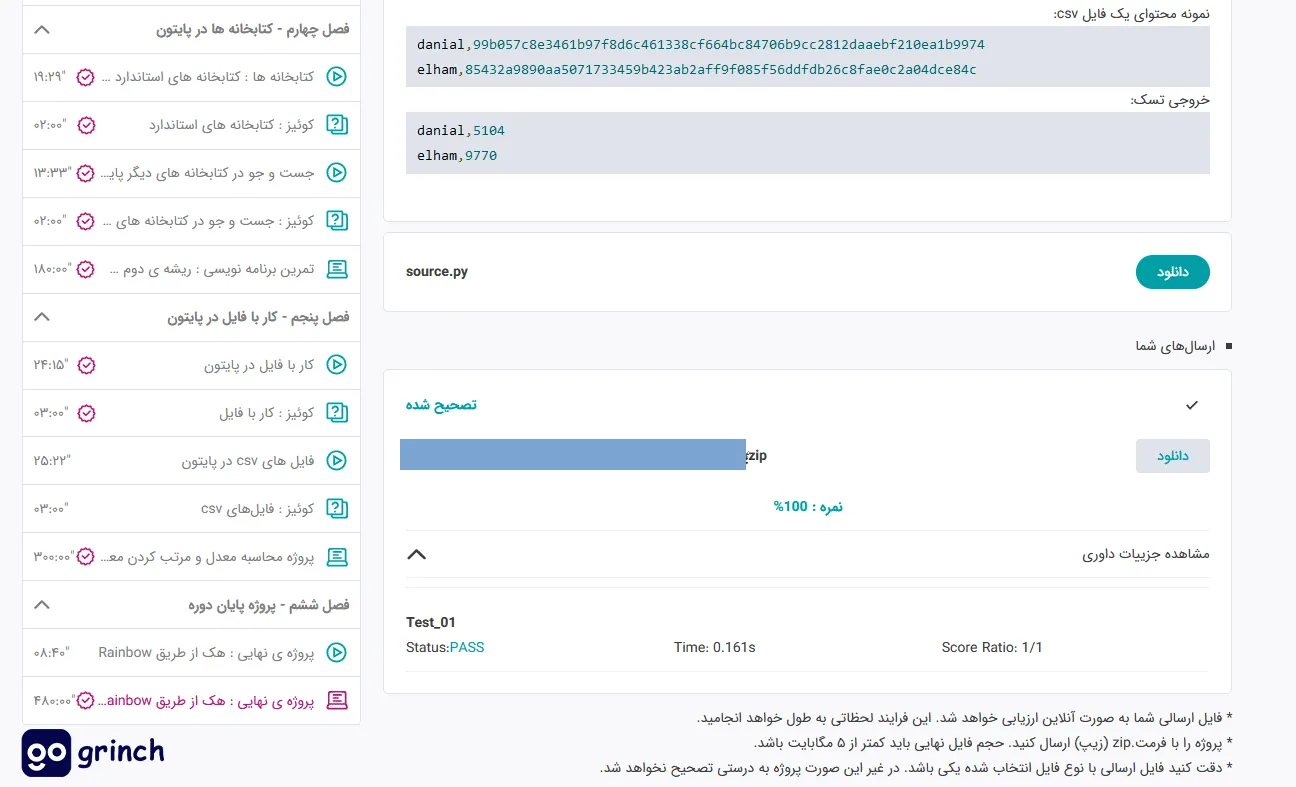Screen dimensions: 1296x787
Task: Click the source.py file name
Action: pos(437,272)
